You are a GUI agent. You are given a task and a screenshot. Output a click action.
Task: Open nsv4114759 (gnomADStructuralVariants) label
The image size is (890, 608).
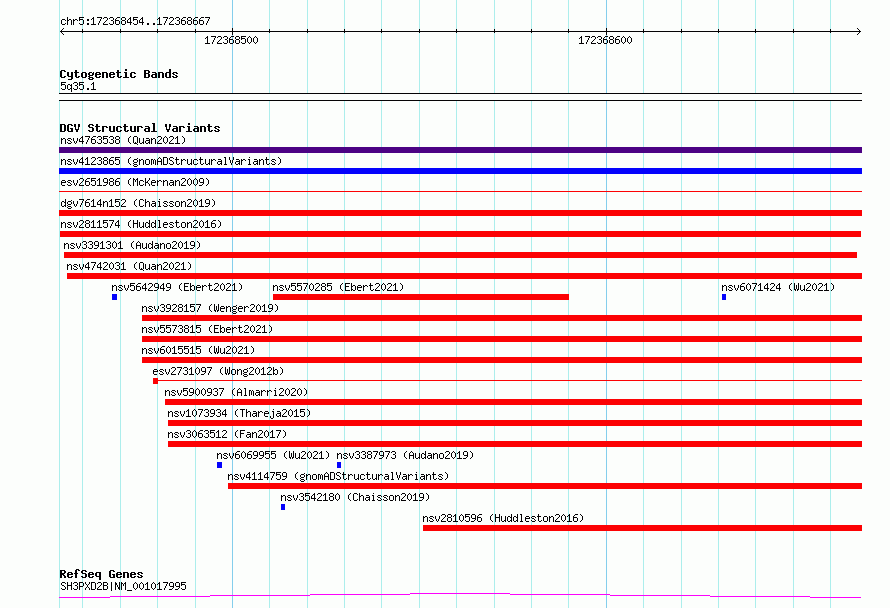tap(338, 476)
